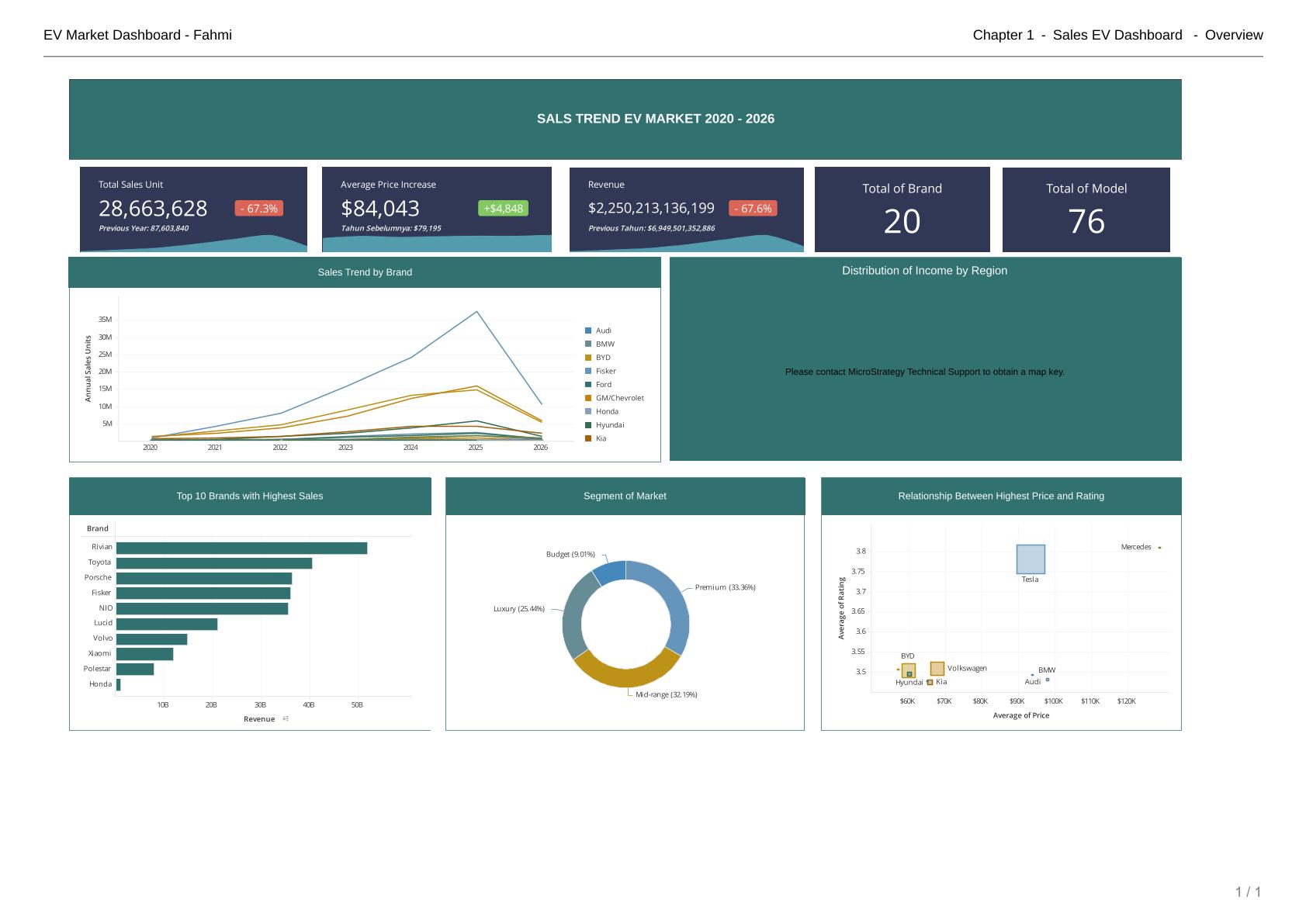The height and width of the screenshot is (924, 1306).
Task: Select the Toyota revenue bar
Action: tap(214, 563)
